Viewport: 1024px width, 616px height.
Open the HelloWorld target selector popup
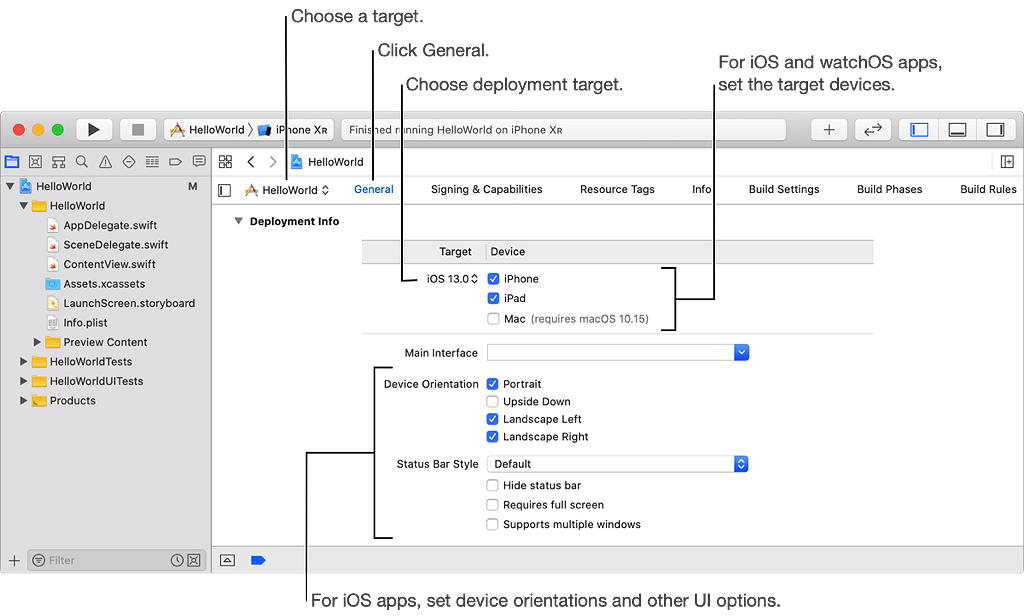click(x=287, y=190)
